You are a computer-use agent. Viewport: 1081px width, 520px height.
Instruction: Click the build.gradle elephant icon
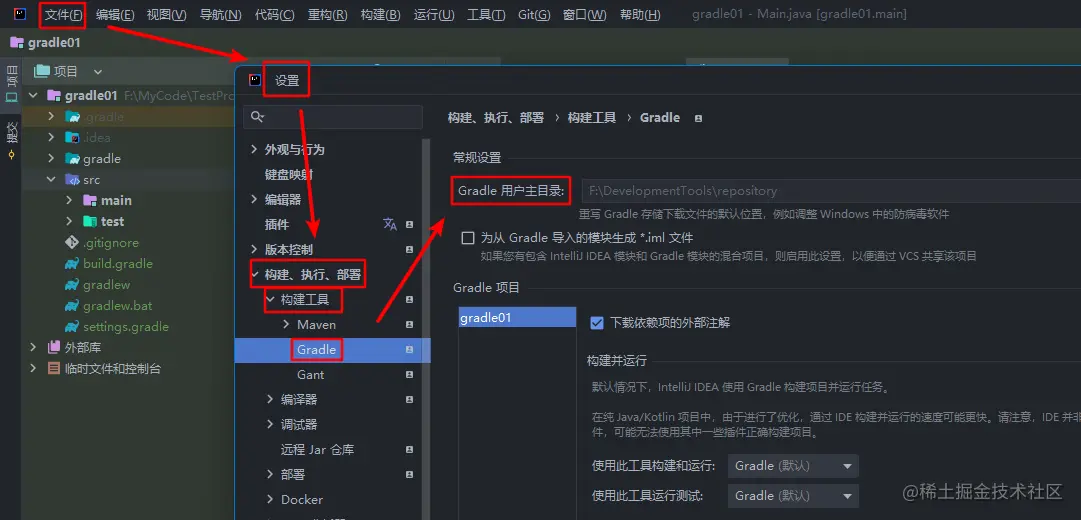(x=72, y=263)
